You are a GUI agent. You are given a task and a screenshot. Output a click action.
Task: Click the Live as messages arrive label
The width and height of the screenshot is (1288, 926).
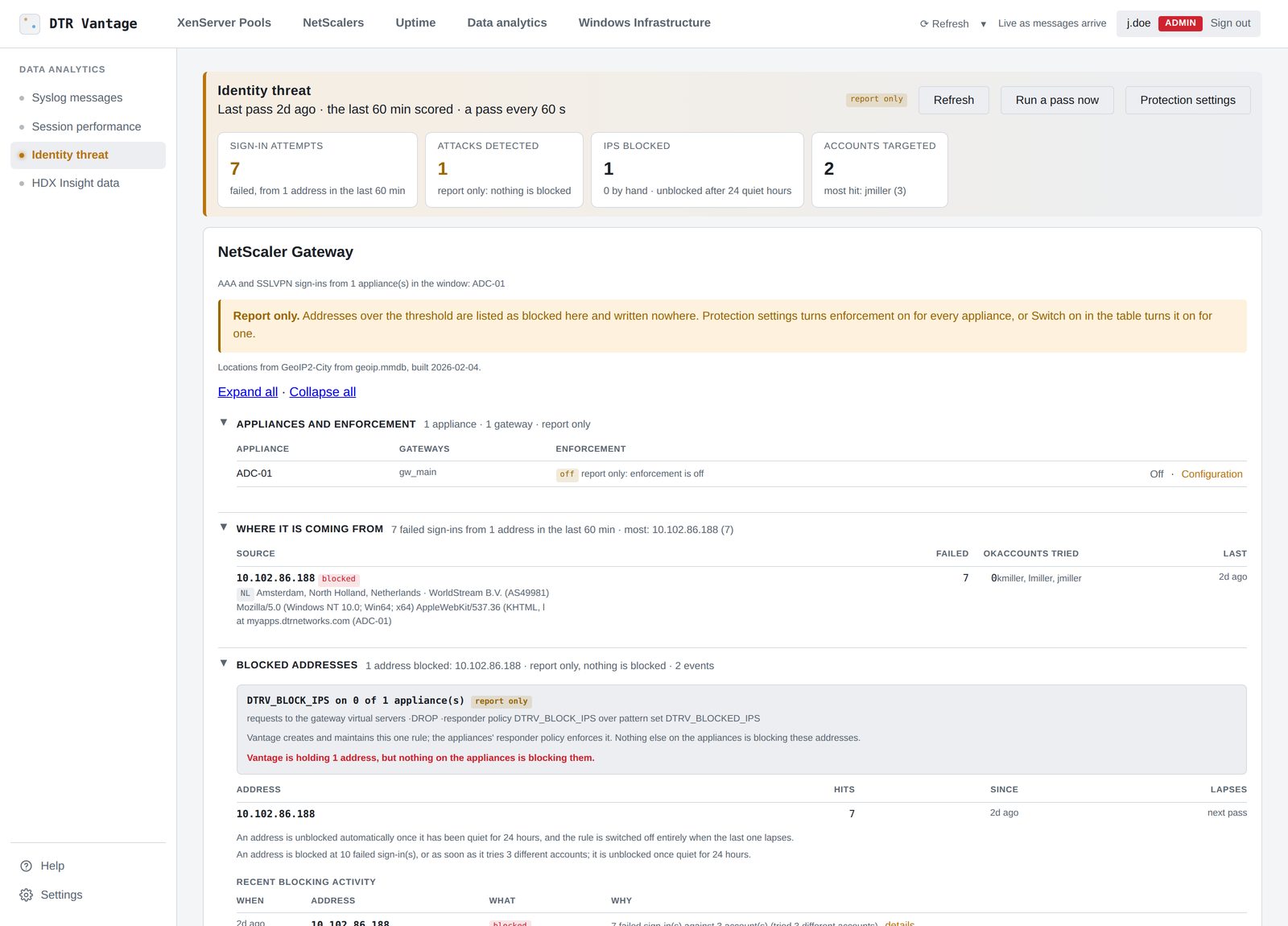point(1052,23)
